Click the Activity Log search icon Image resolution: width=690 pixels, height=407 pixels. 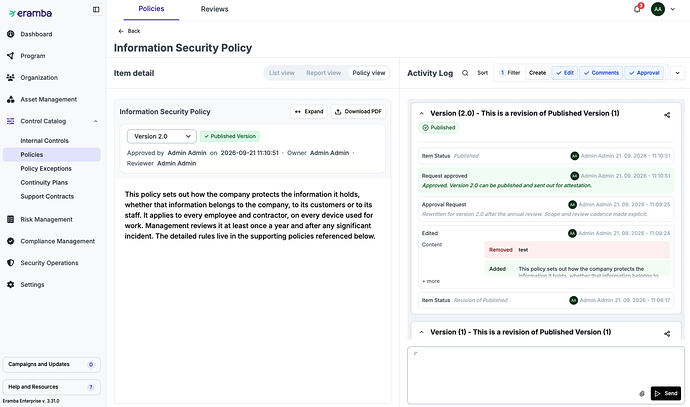(465, 73)
